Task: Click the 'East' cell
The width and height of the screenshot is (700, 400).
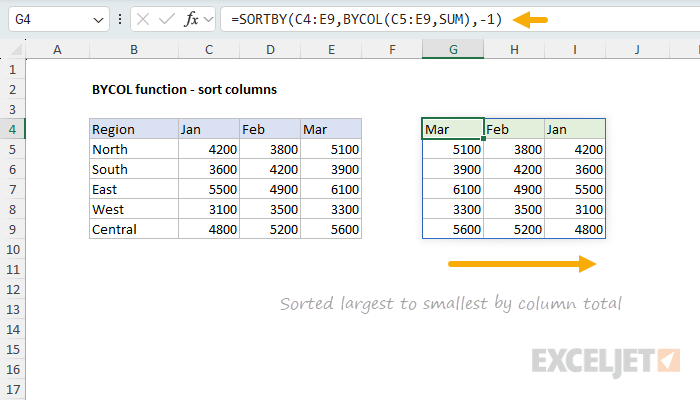Action: (134, 189)
